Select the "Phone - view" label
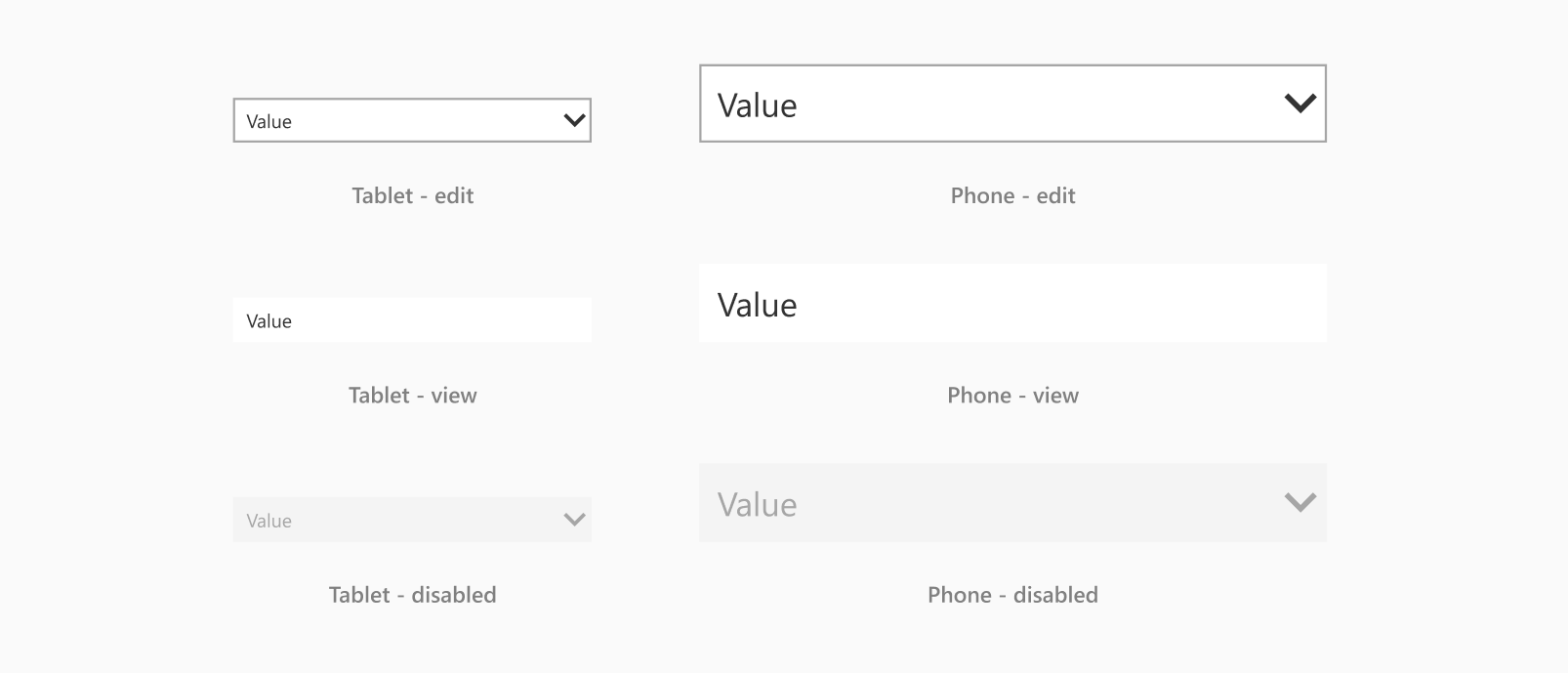1568x673 pixels. [1012, 396]
